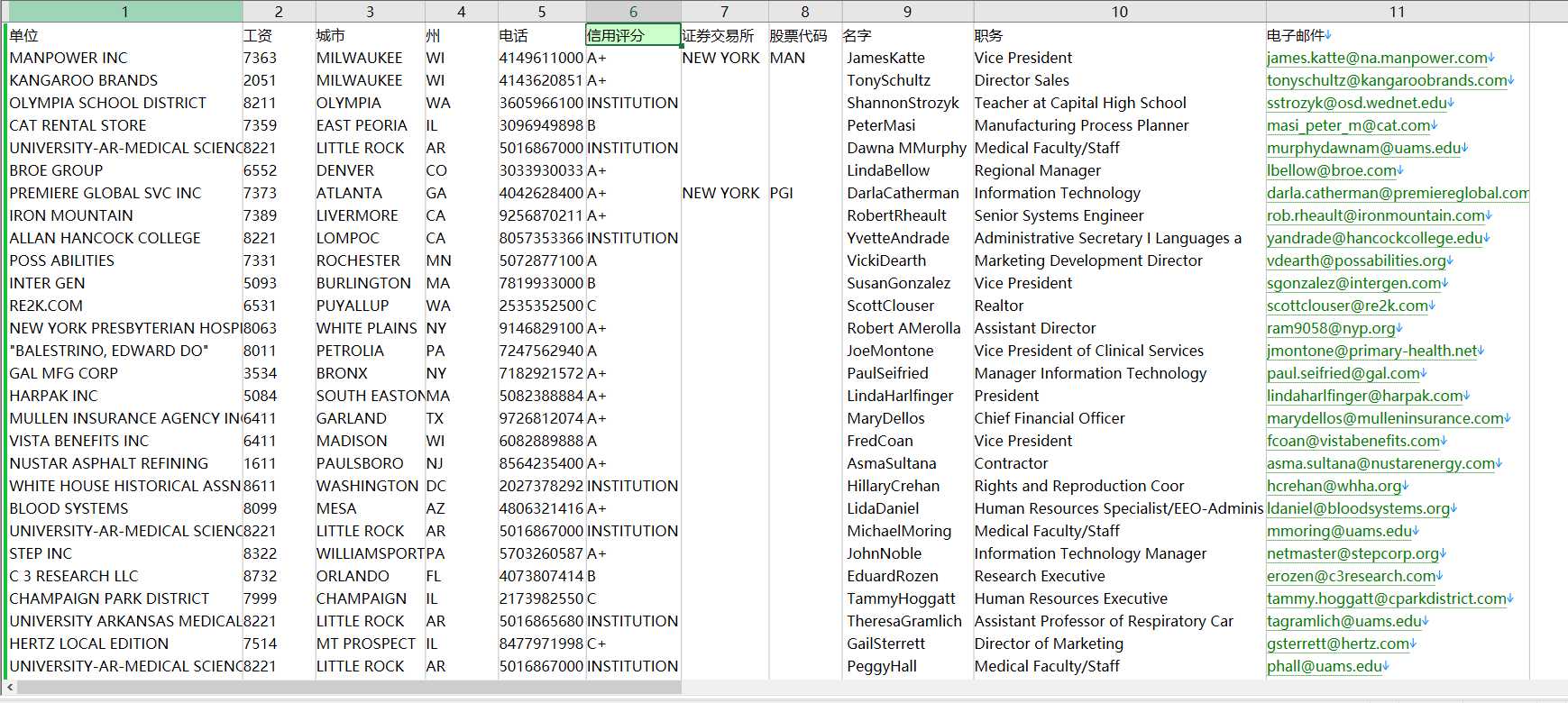Select the OLYMPIA SCHOOL DISTRICT cell

pos(124,103)
